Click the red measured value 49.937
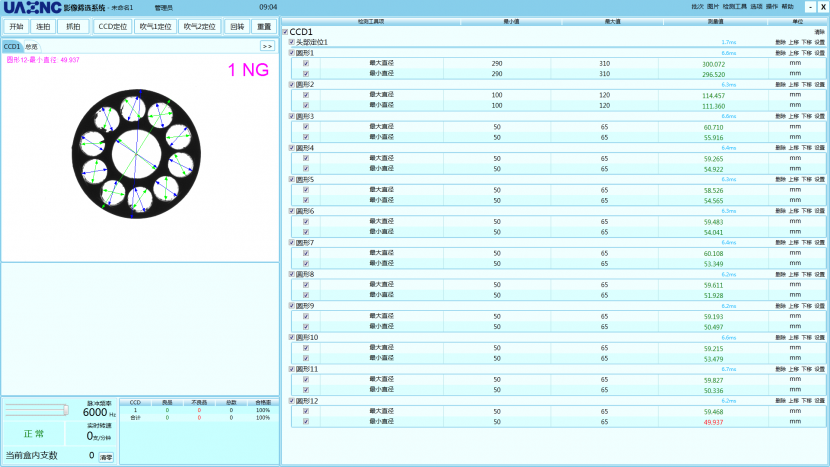830x467 pixels. [x=713, y=423]
